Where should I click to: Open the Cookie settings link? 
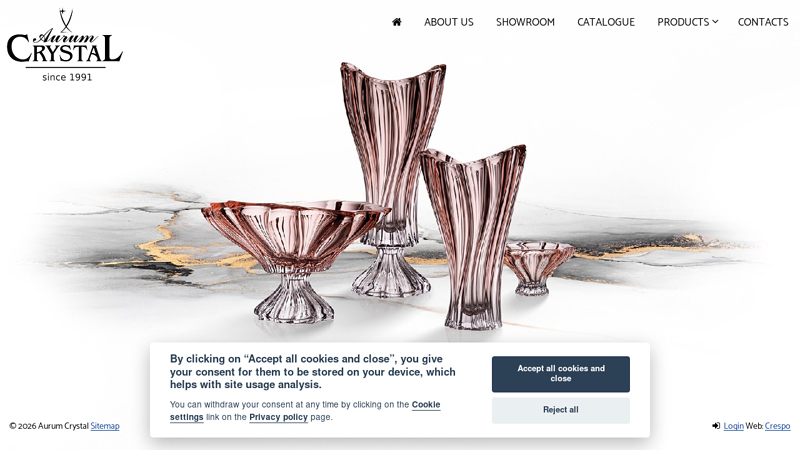[x=305, y=411]
